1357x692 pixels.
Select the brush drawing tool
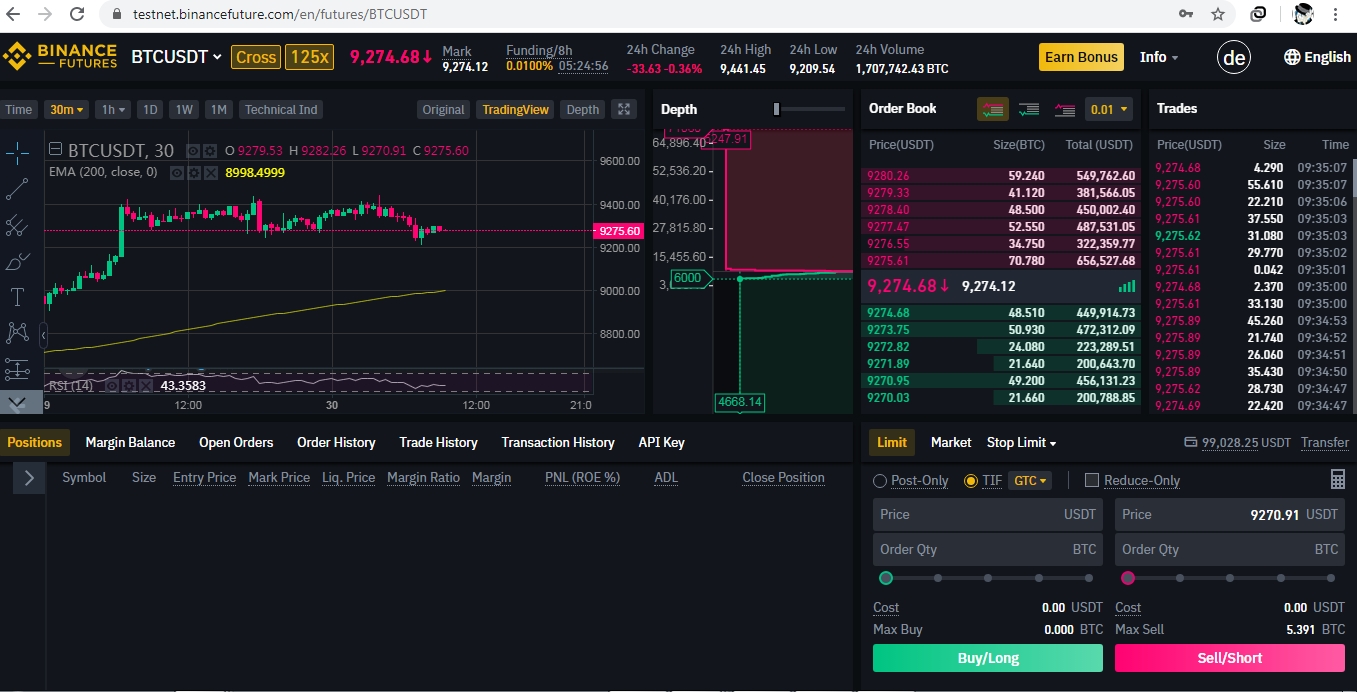(17, 262)
